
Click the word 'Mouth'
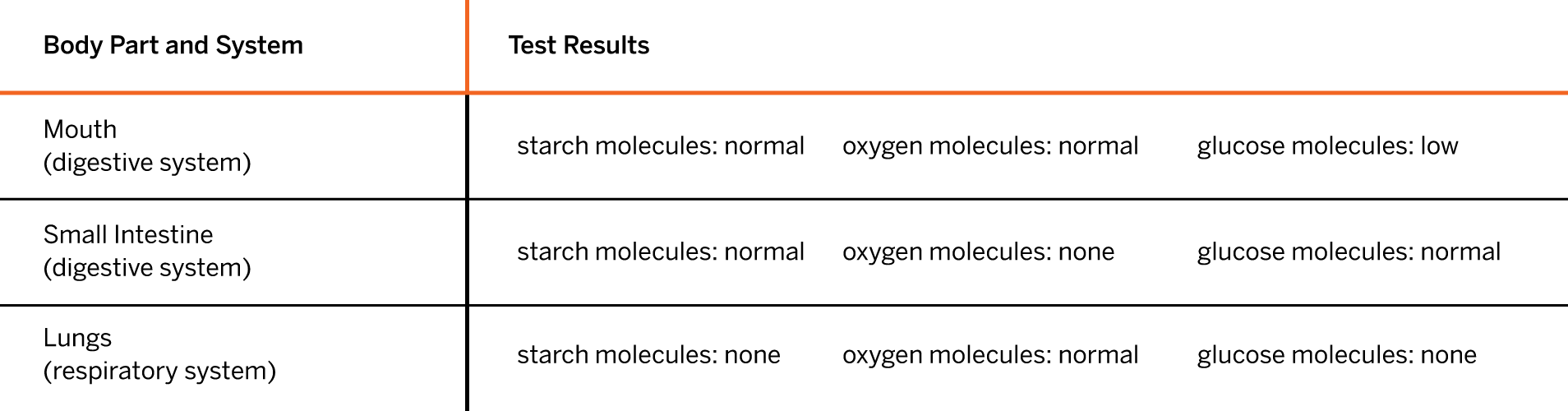[80, 129]
